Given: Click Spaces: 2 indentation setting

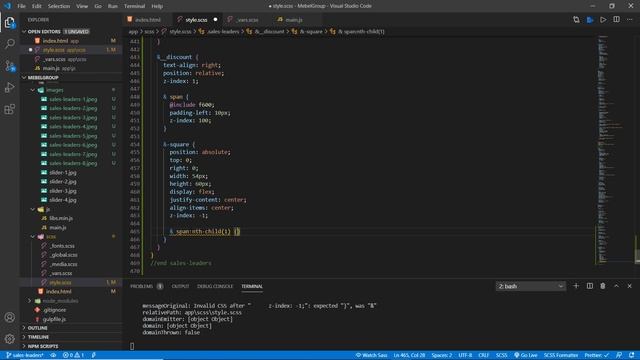Looking at the screenshot, I should tap(442, 355).
